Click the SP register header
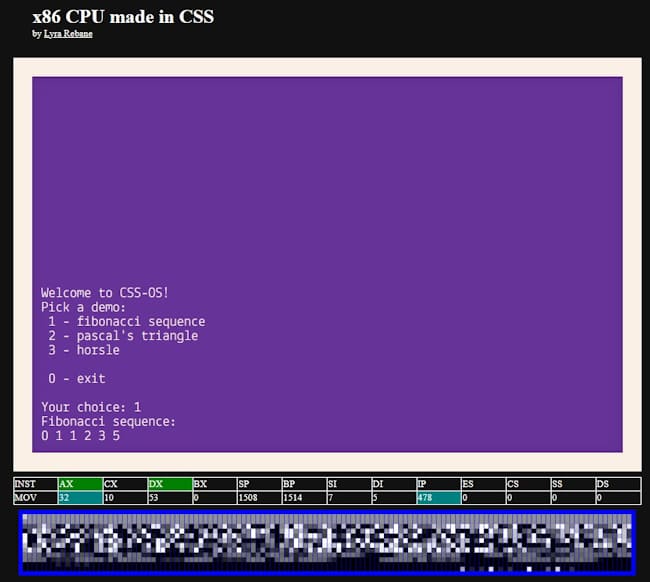 coord(260,484)
